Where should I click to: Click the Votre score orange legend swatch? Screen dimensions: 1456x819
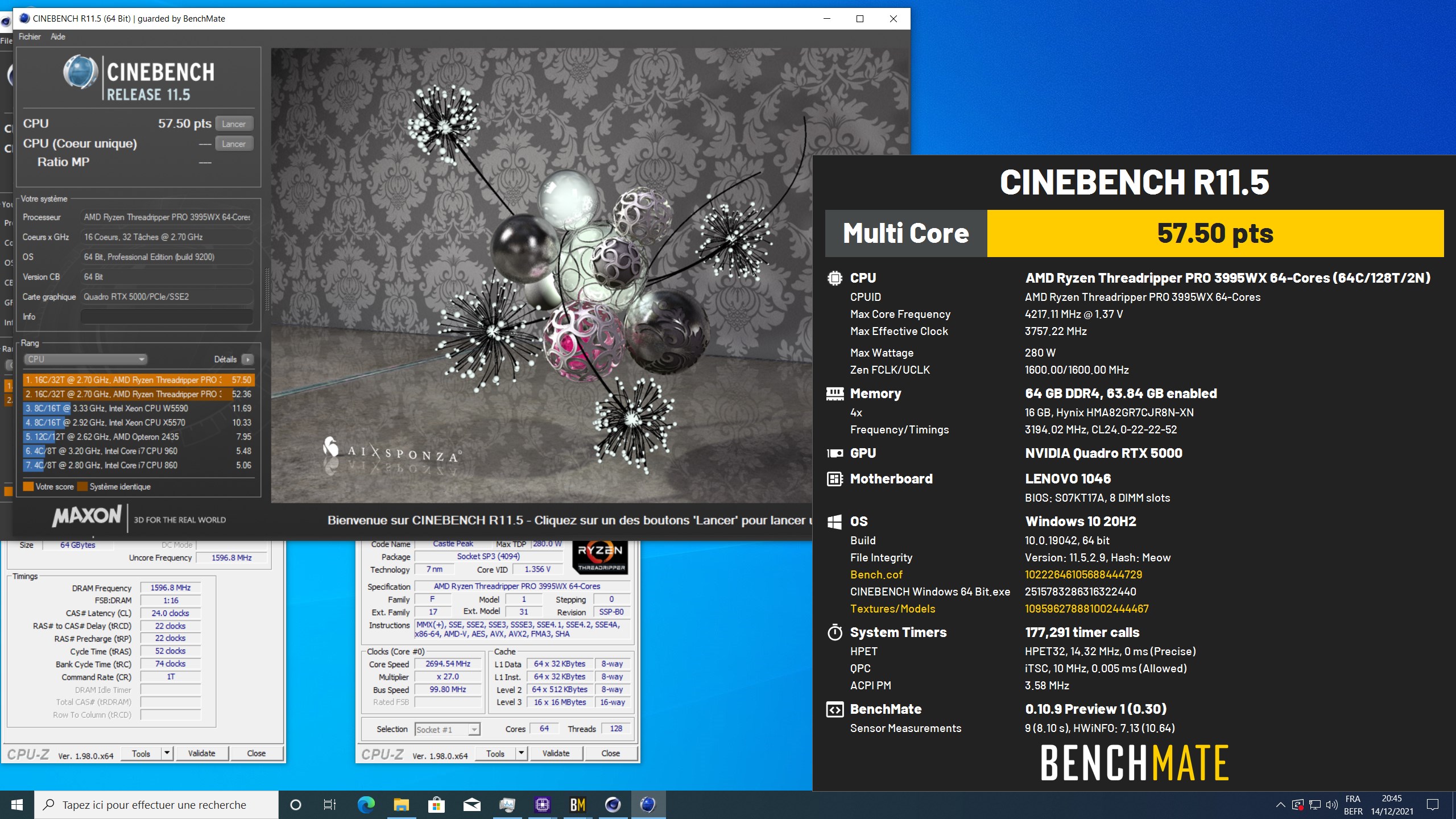point(28,487)
